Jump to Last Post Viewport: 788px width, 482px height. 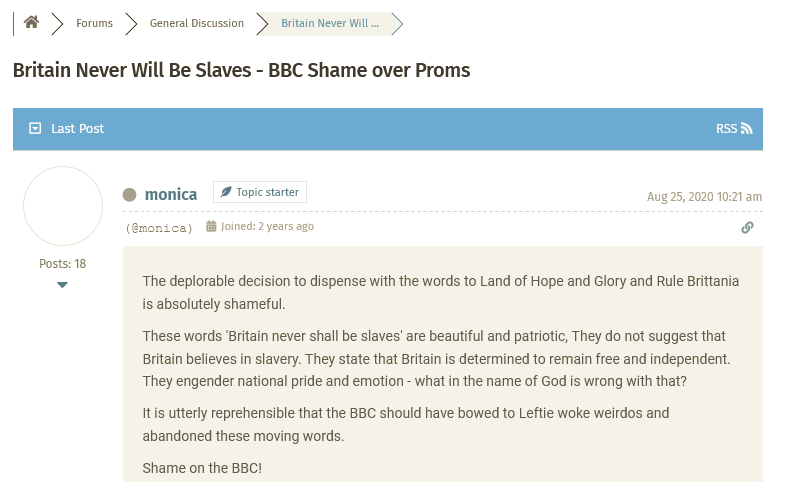point(77,128)
